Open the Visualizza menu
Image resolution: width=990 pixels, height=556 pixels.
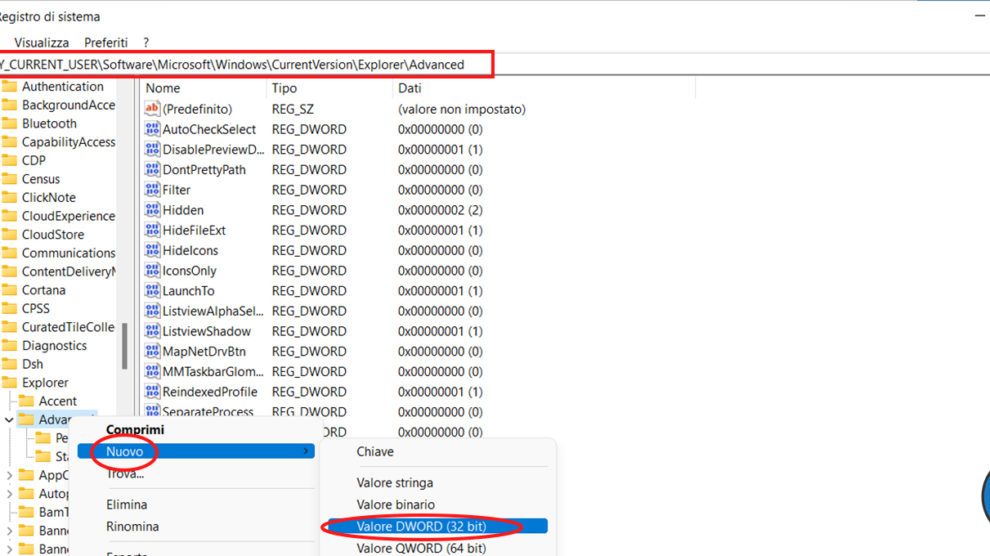pyautogui.click(x=41, y=43)
